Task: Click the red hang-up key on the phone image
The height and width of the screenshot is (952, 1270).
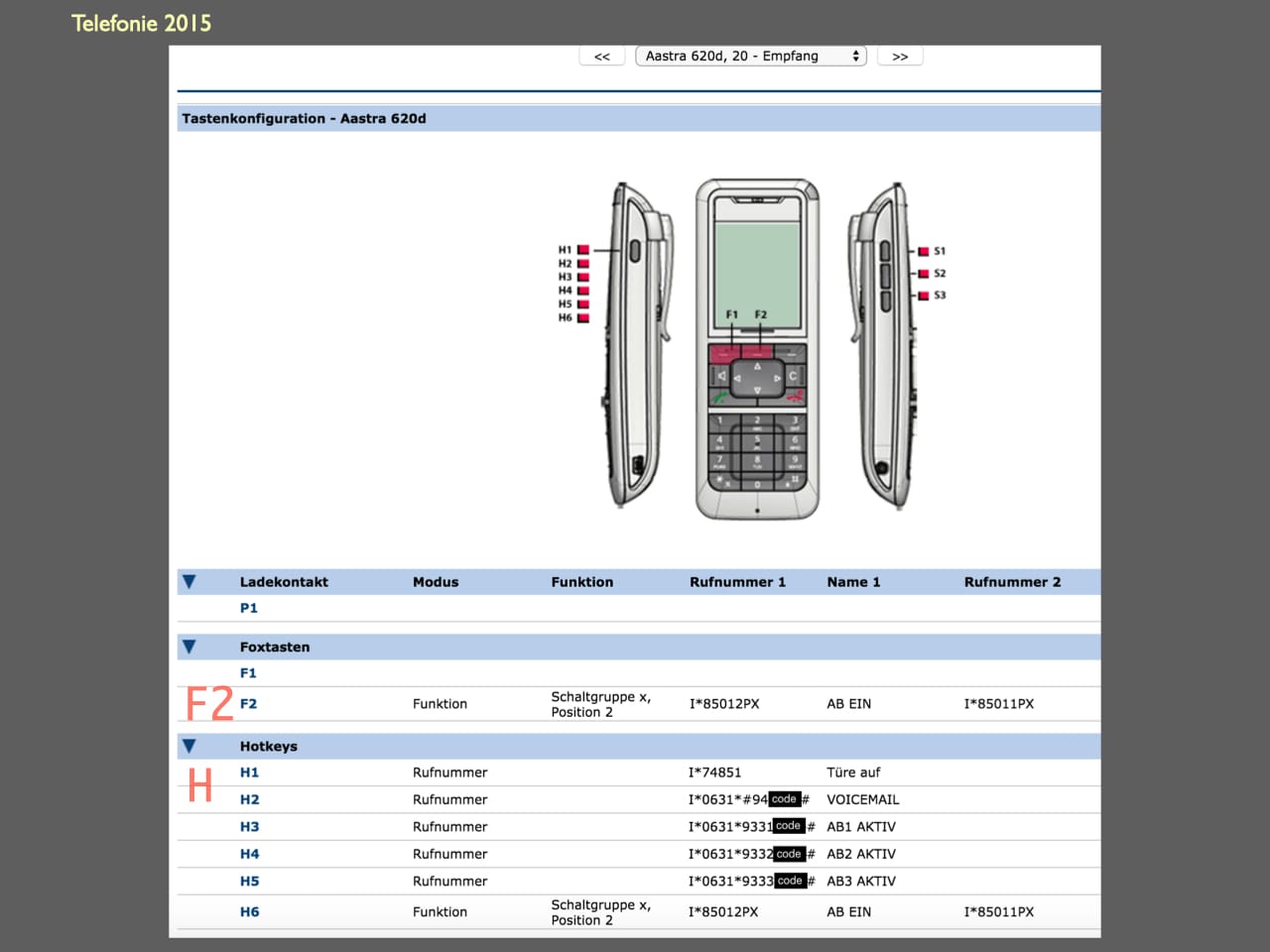Action: click(795, 396)
